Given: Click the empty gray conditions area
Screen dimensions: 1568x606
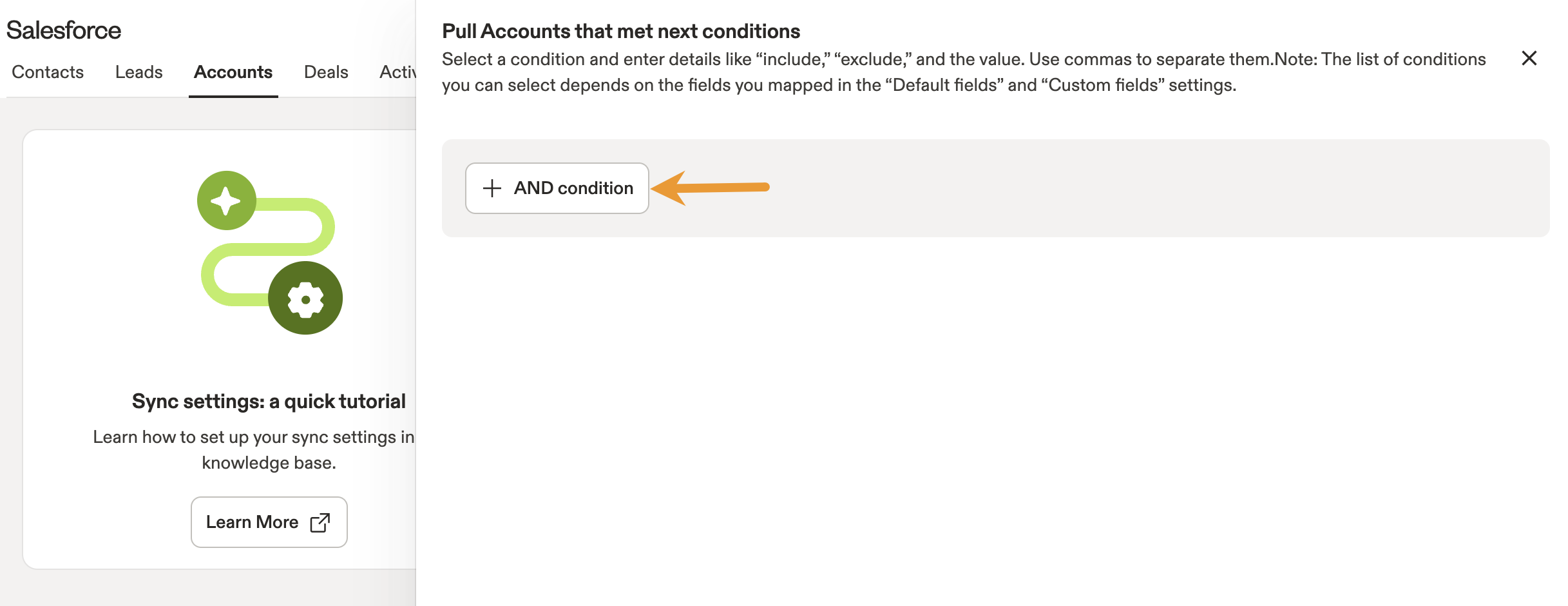Looking at the screenshot, I should pos(1095,188).
